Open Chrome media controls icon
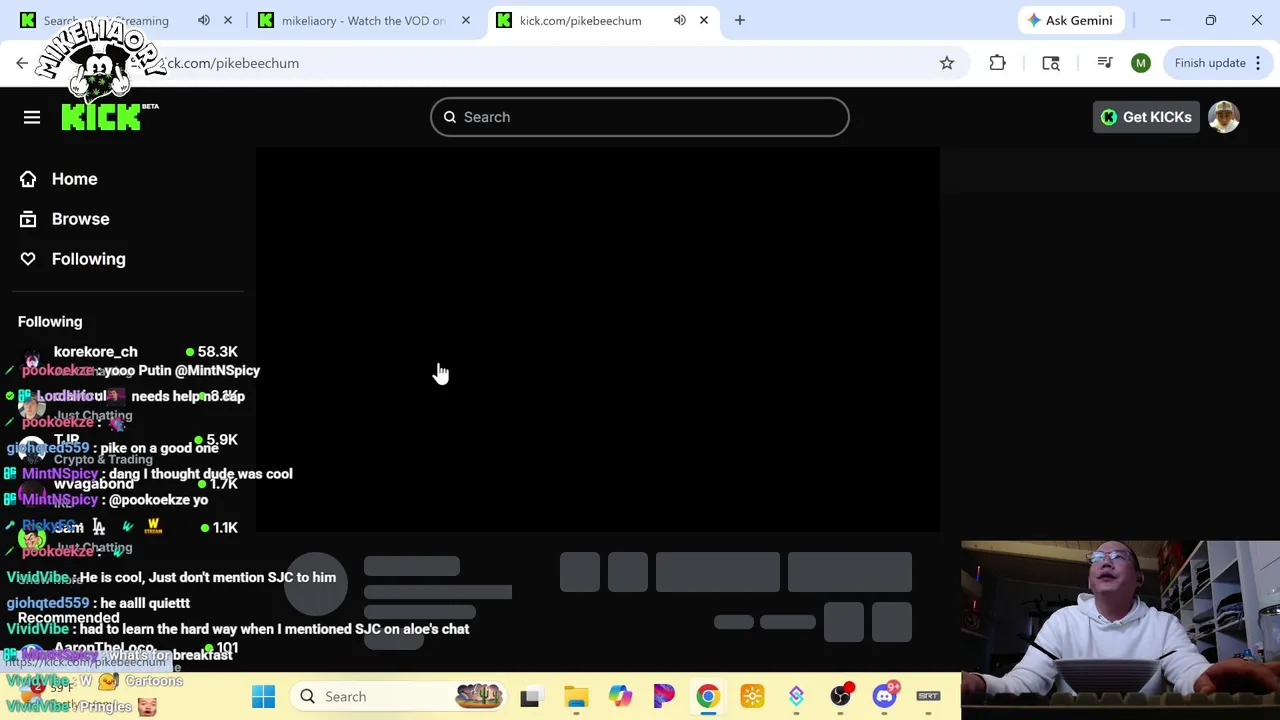The image size is (1280, 720). [x=1105, y=63]
